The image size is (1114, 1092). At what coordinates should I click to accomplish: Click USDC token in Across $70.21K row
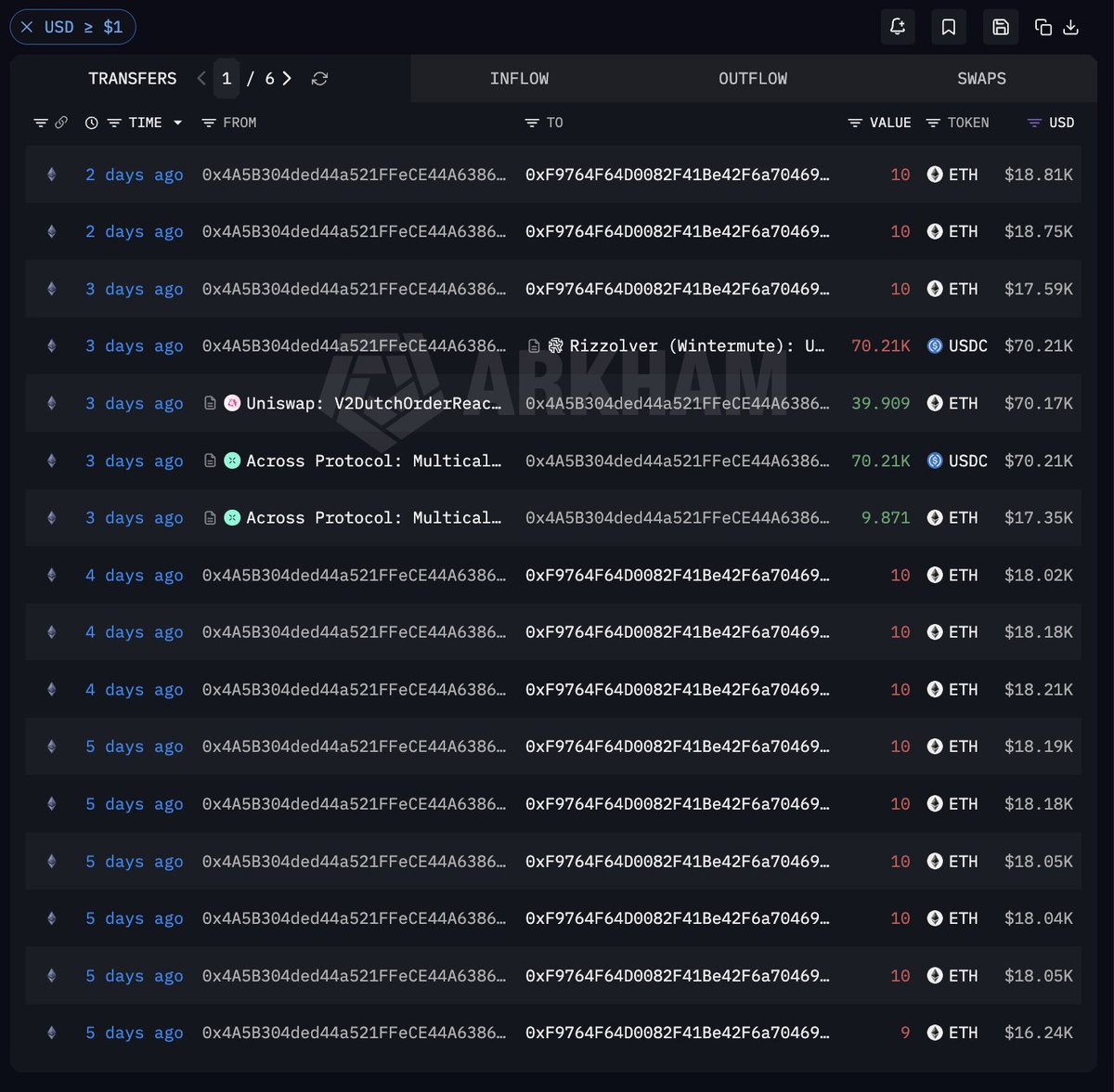coord(957,461)
